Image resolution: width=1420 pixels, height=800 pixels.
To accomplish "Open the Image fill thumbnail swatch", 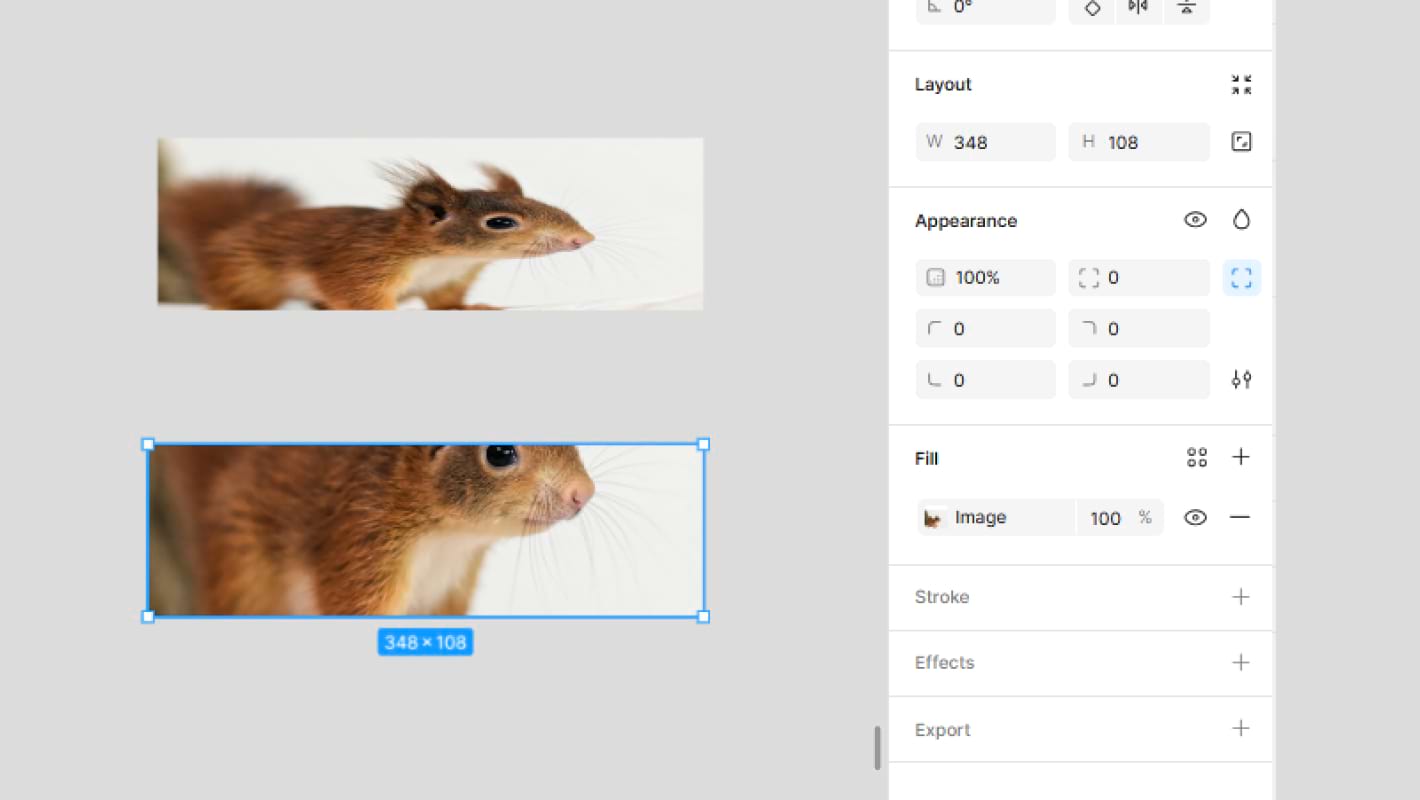I will click(934, 518).
